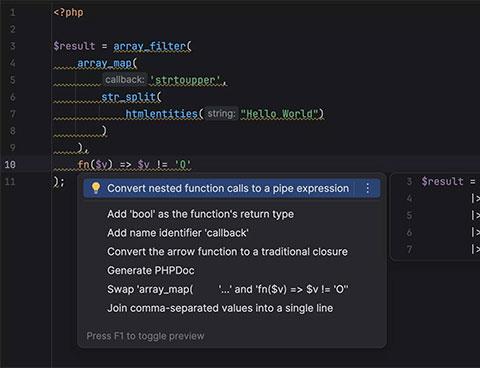Click the 'Press F1 to toggle preview' hint
The height and width of the screenshot is (368, 480).
tap(145, 336)
